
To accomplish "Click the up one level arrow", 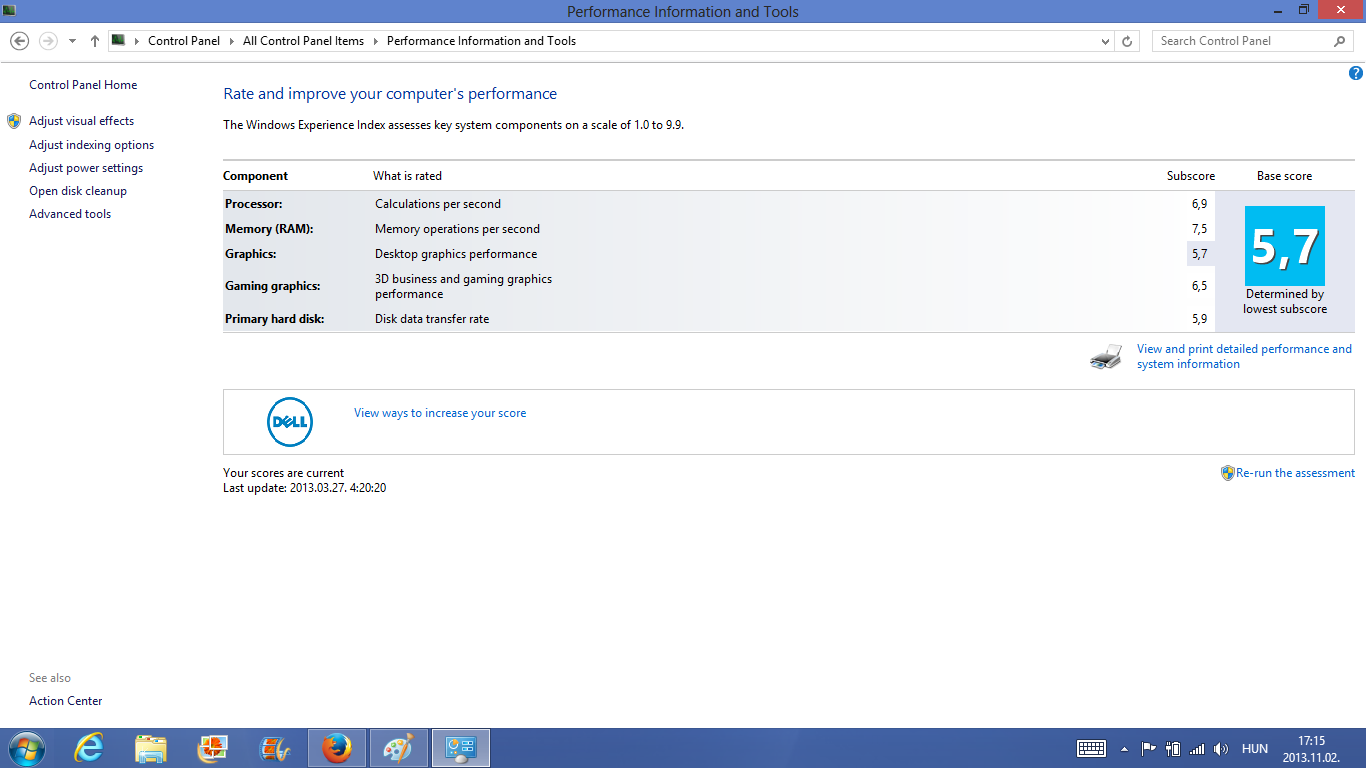I will (x=95, y=41).
